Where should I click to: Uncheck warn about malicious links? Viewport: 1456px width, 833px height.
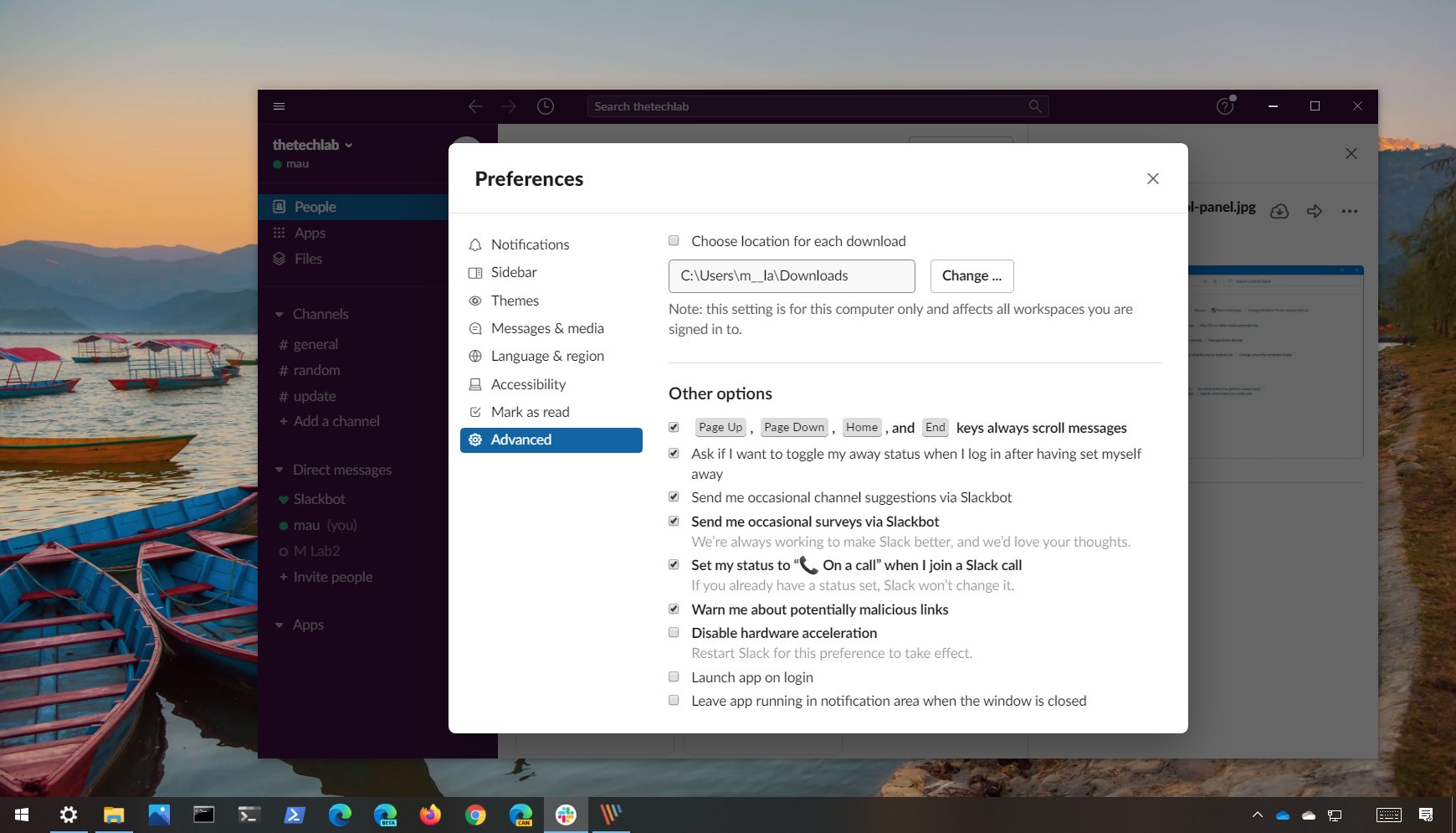tap(674, 609)
